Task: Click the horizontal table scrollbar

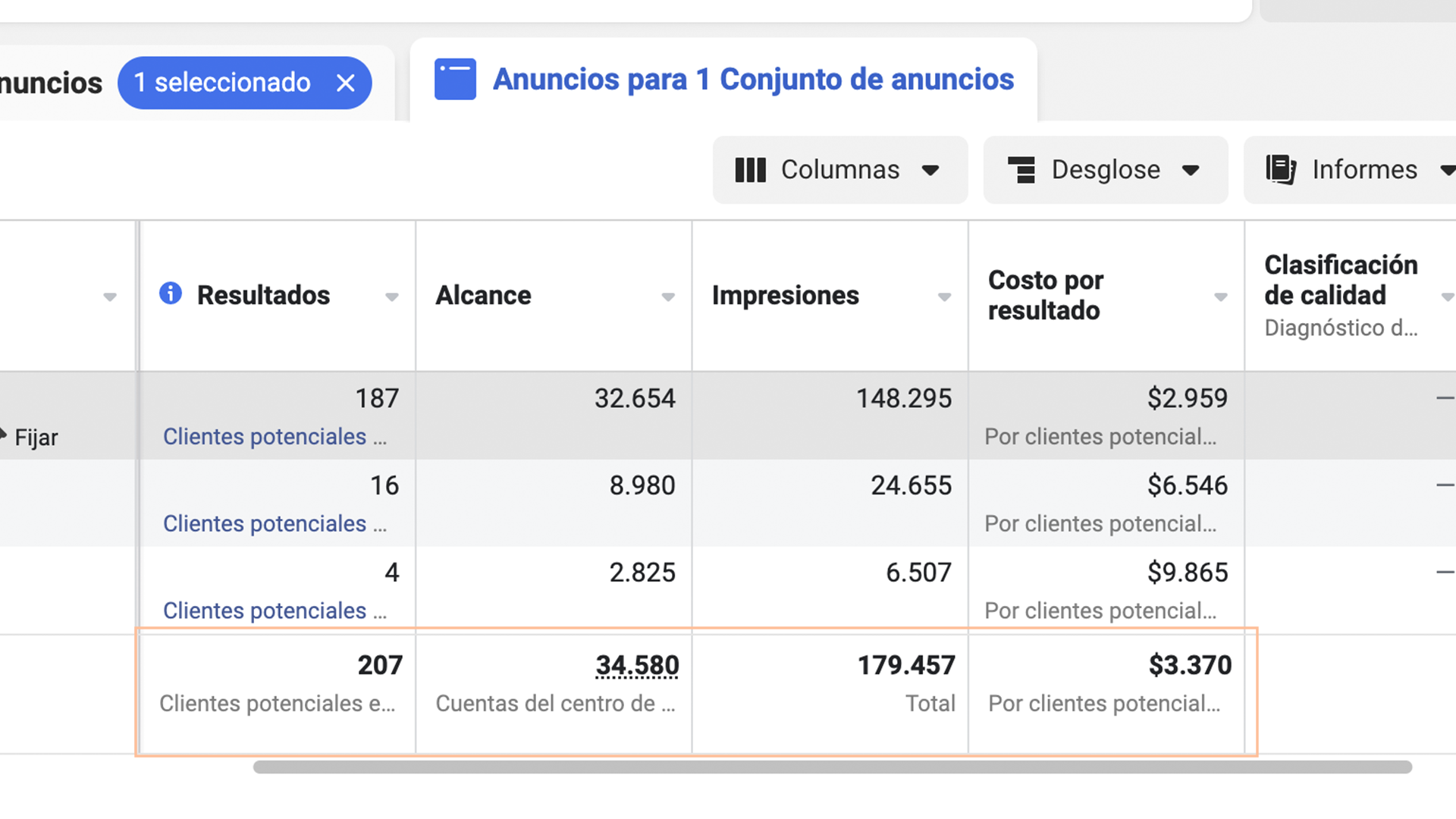Action: point(832,767)
